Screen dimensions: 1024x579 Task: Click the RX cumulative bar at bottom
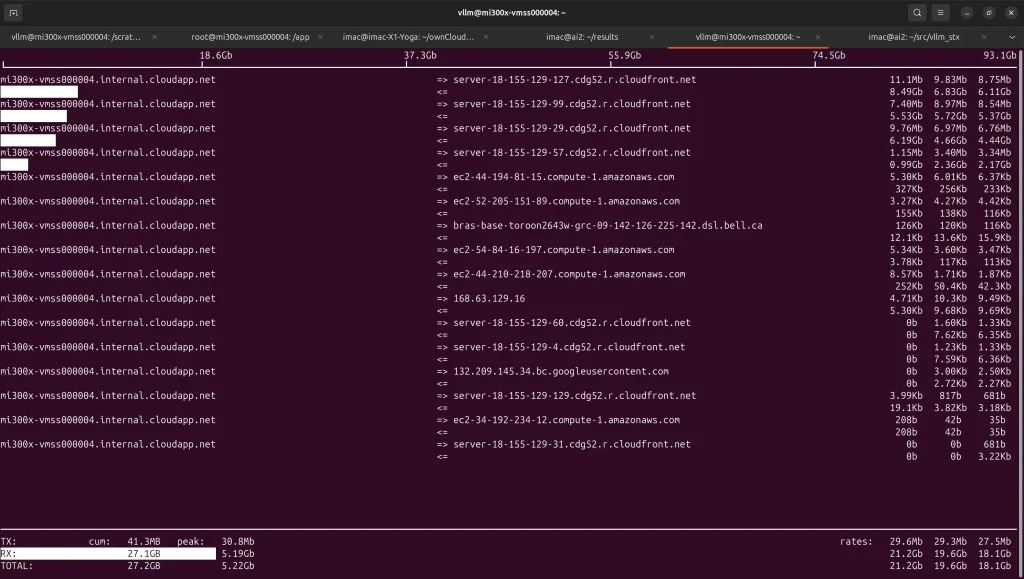tap(108, 552)
